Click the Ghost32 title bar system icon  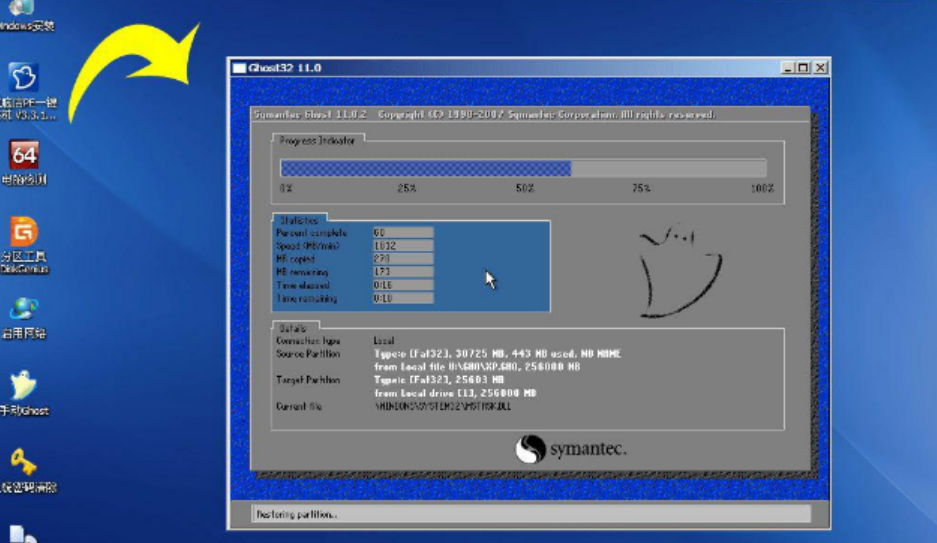240,68
